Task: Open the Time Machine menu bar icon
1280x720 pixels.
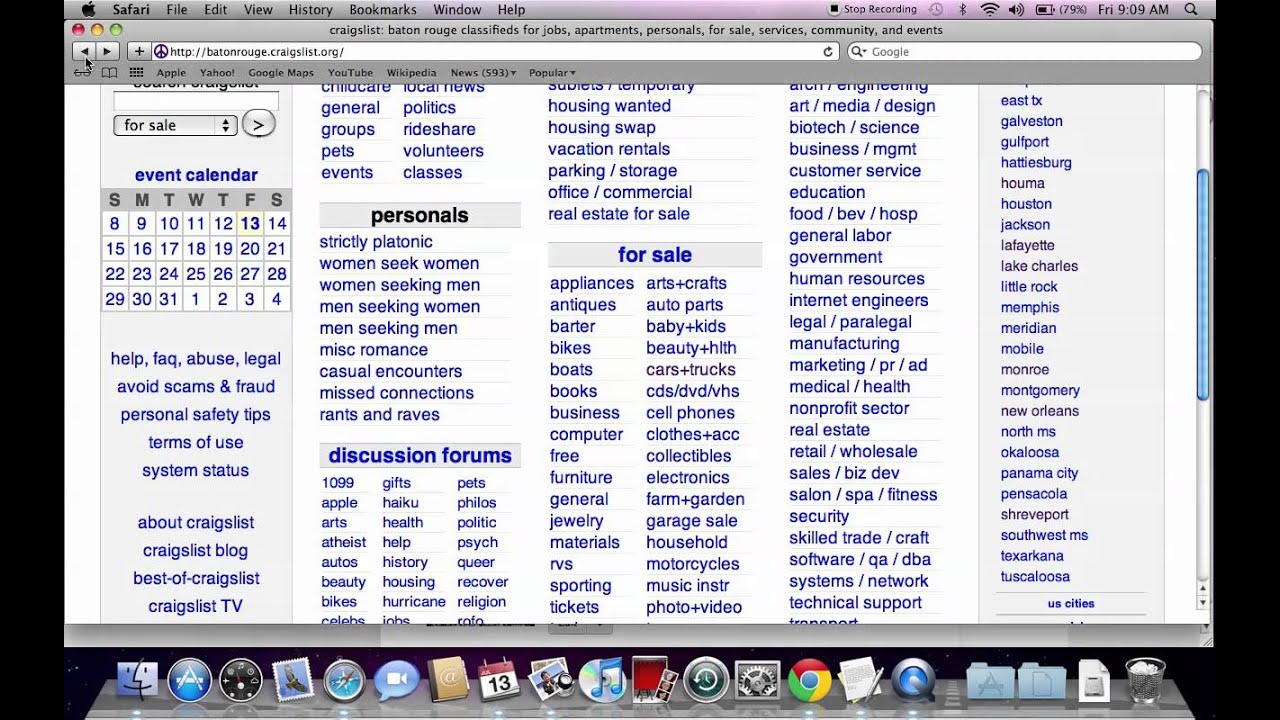Action: pos(935,9)
